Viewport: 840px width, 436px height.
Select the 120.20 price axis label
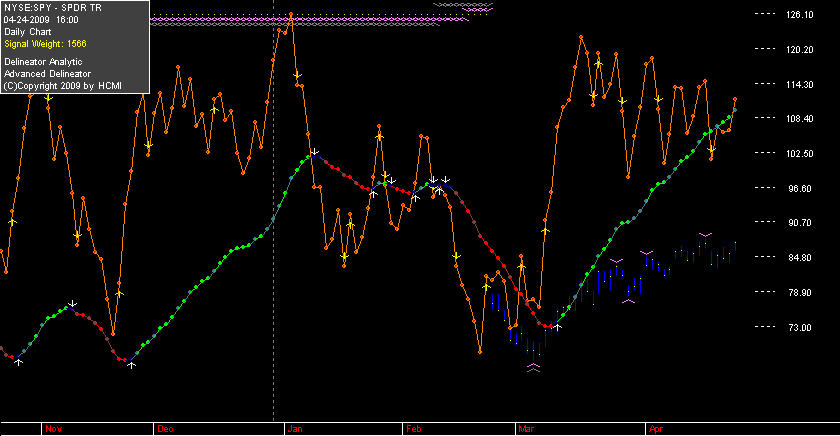pyautogui.click(x=800, y=49)
